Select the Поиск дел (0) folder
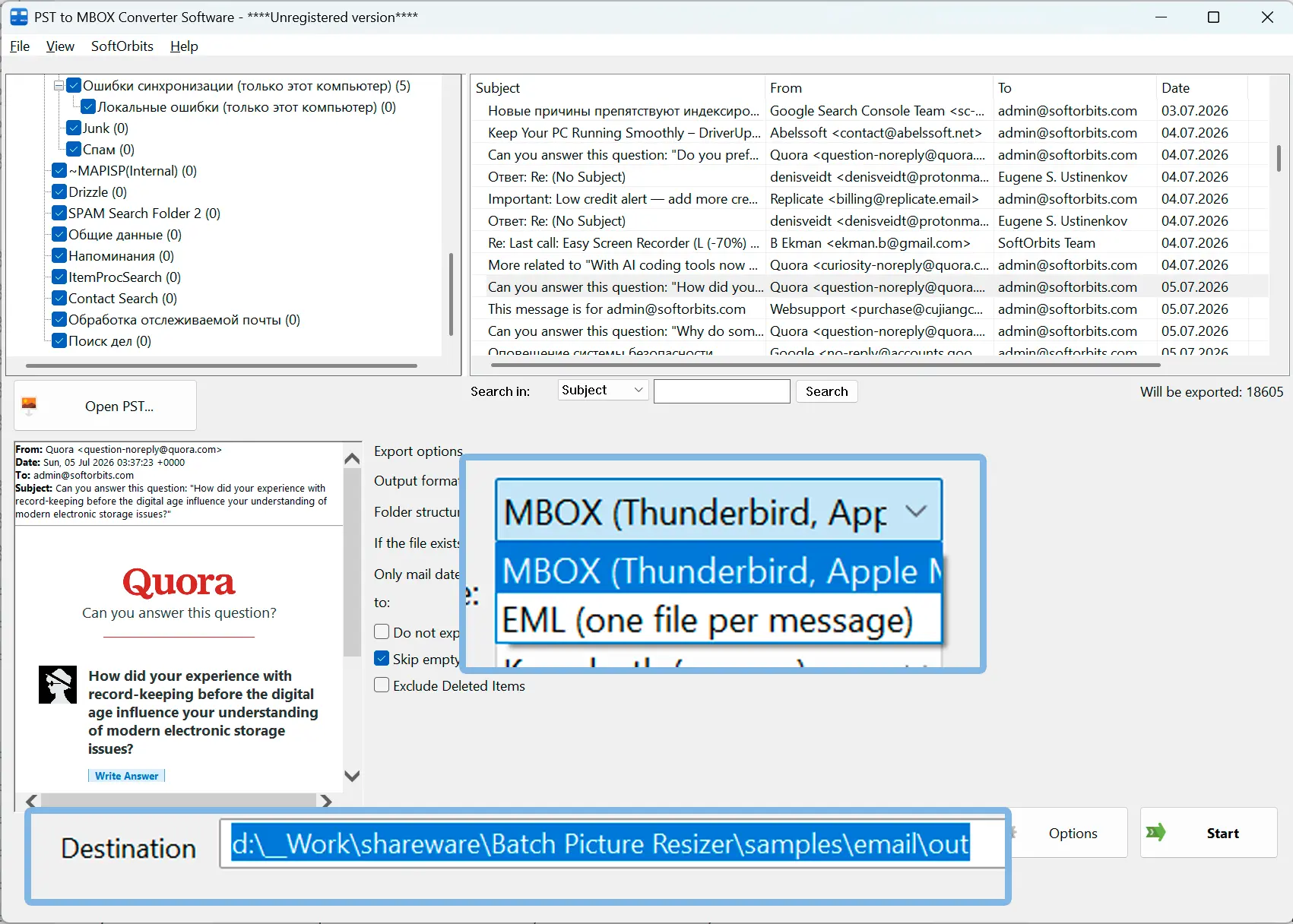The width and height of the screenshot is (1293, 924). 109,341
